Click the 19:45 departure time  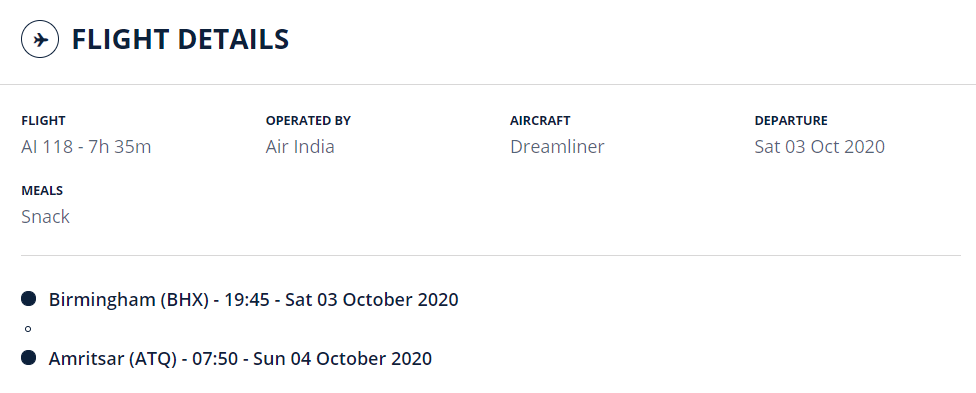(x=247, y=300)
